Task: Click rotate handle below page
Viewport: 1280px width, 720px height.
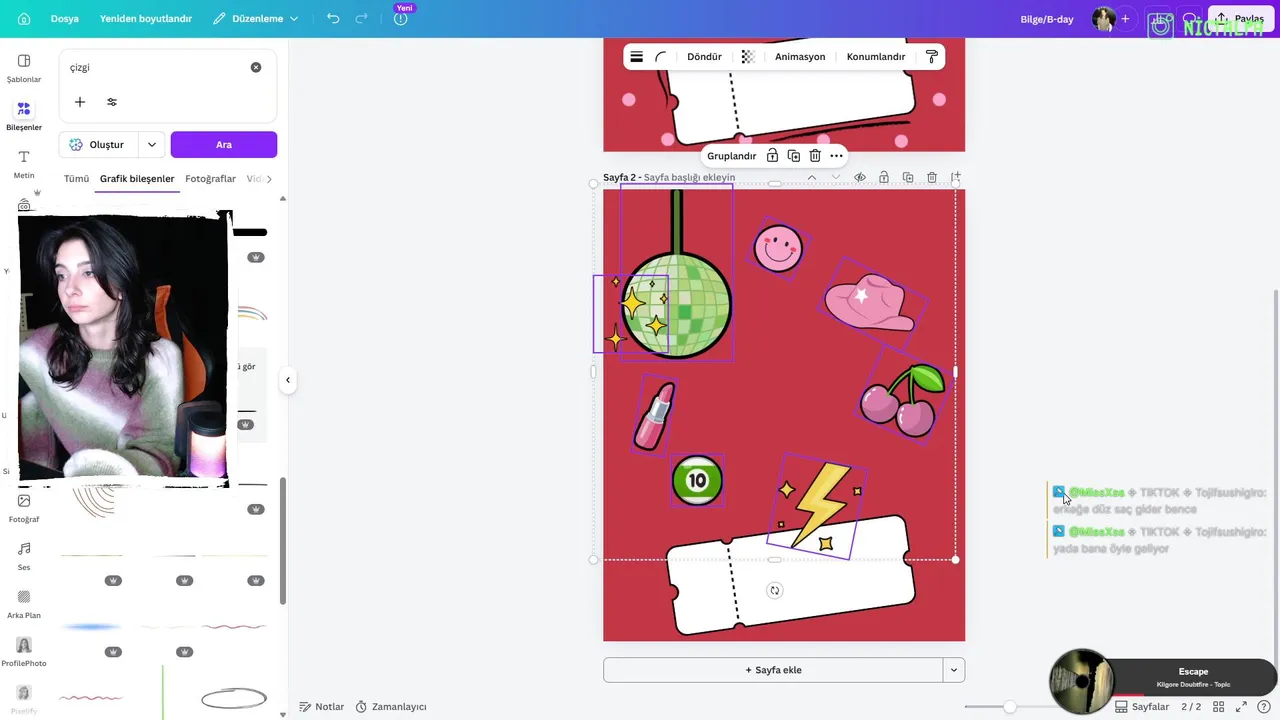Action: click(774, 590)
